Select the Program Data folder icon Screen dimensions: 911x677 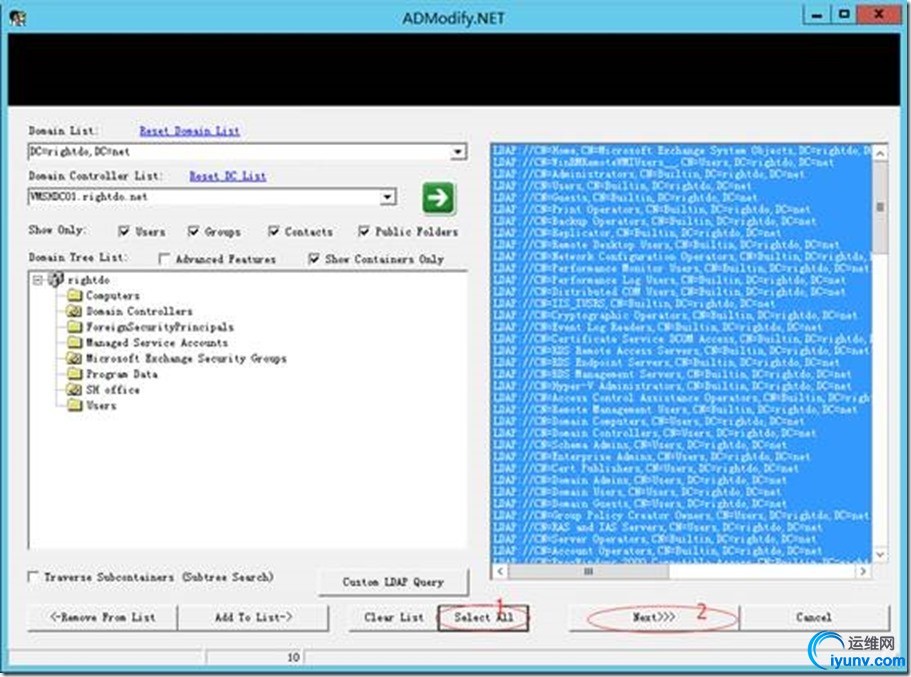click(x=74, y=374)
